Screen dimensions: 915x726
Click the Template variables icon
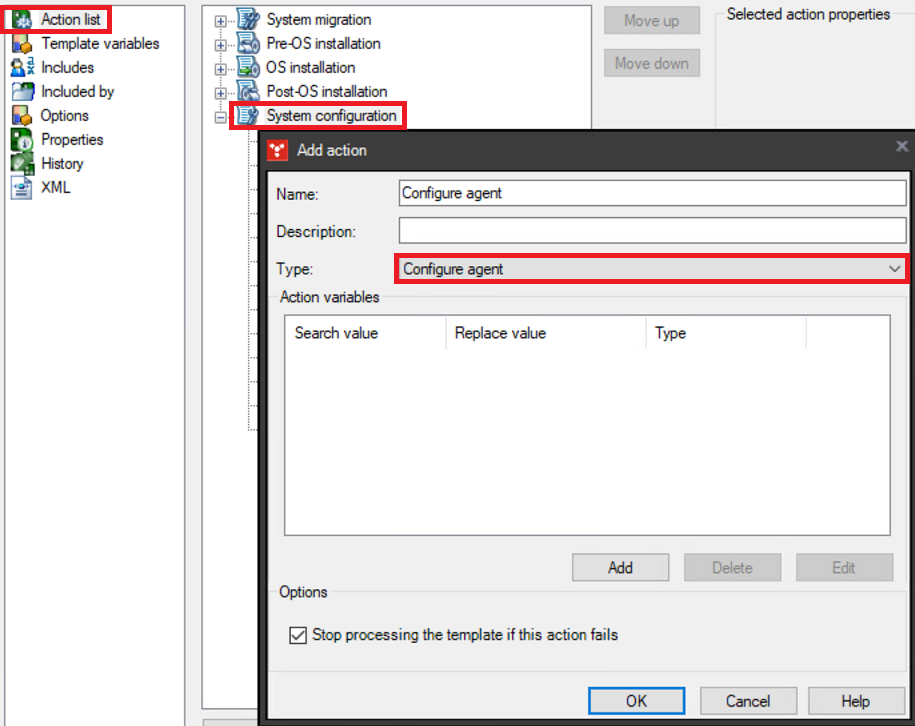click(x=20, y=43)
